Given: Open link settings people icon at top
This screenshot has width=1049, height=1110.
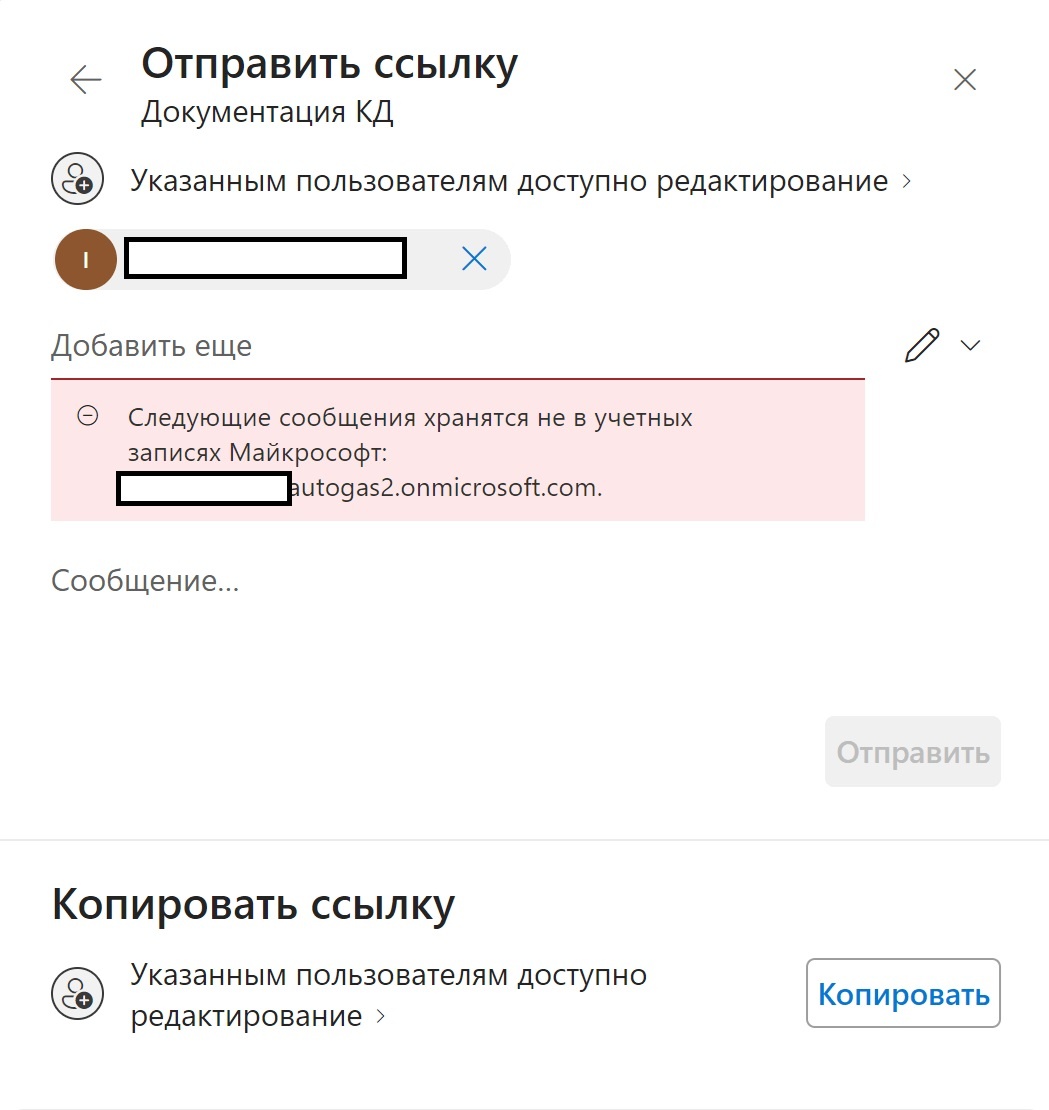Looking at the screenshot, I should [x=77, y=179].
